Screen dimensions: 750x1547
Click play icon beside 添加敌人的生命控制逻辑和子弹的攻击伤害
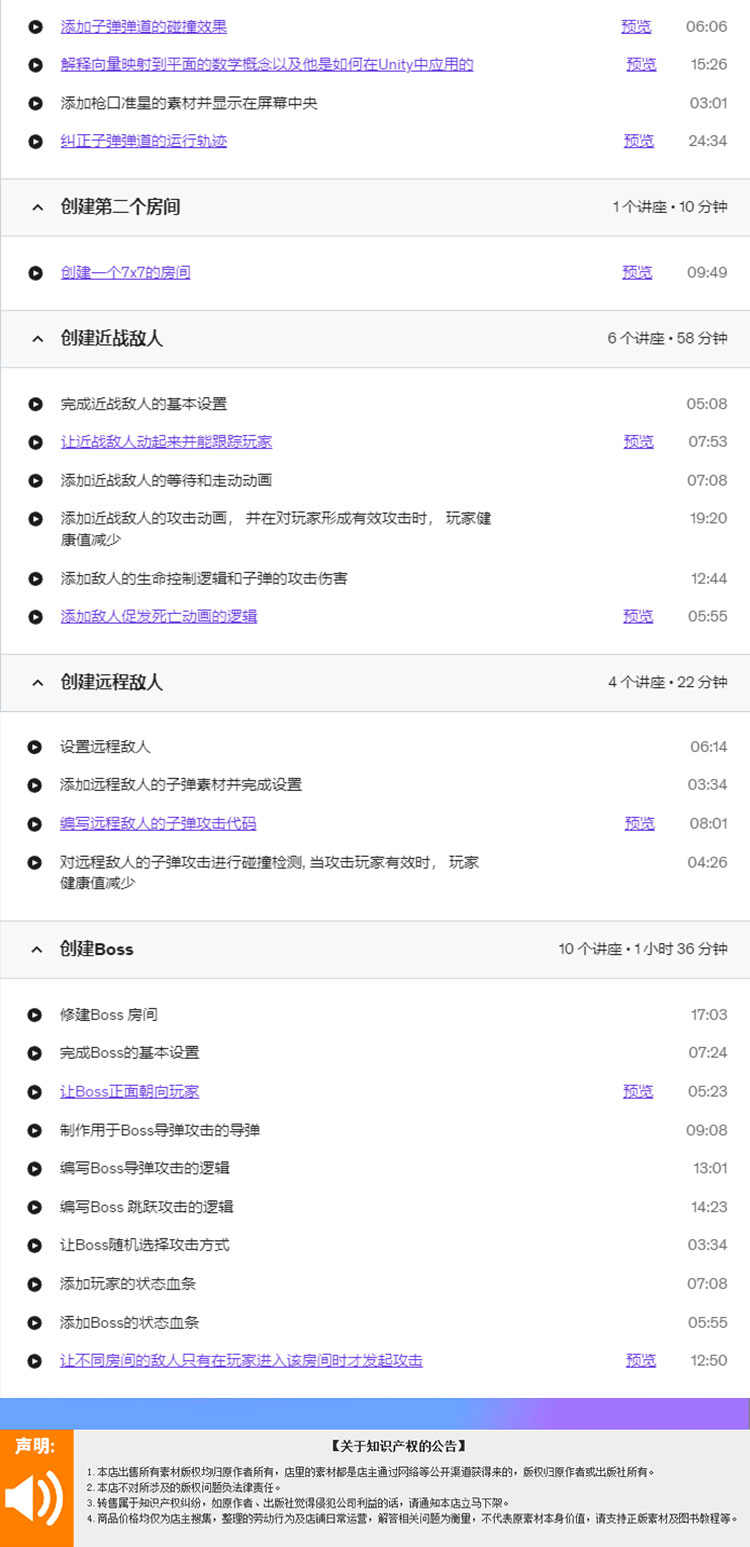pyautogui.click(x=36, y=578)
